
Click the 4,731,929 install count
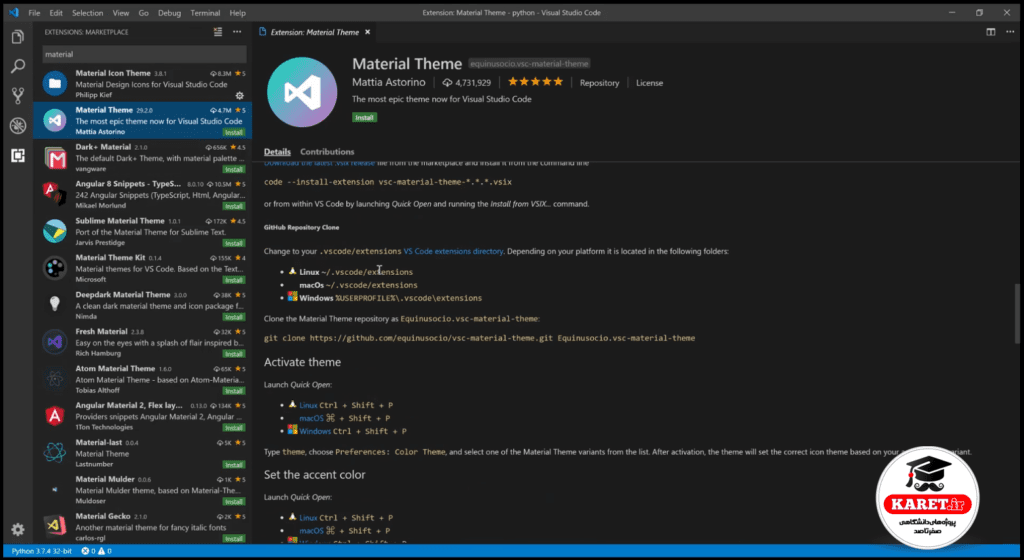tap(466, 83)
